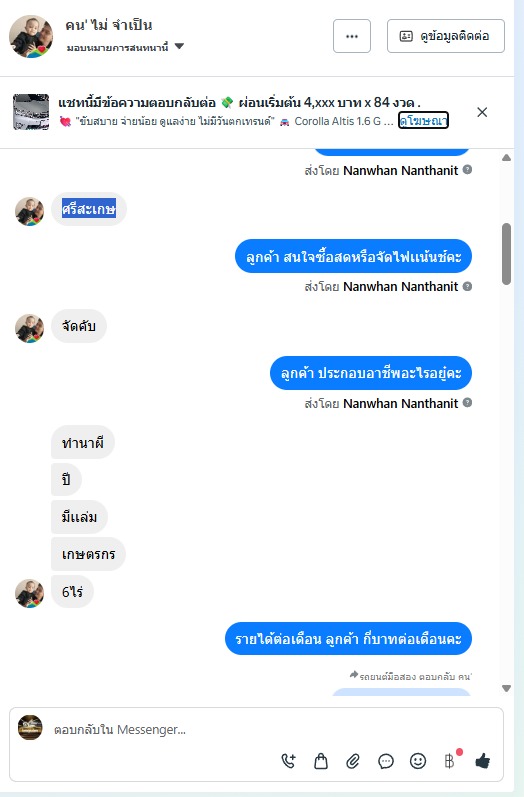Image resolution: width=524 pixels, height=797 pixels.
Task: Click info icon beside Nanwhan Nanthanit under ไฟแนนซ์ message
Action: (468, 286)
